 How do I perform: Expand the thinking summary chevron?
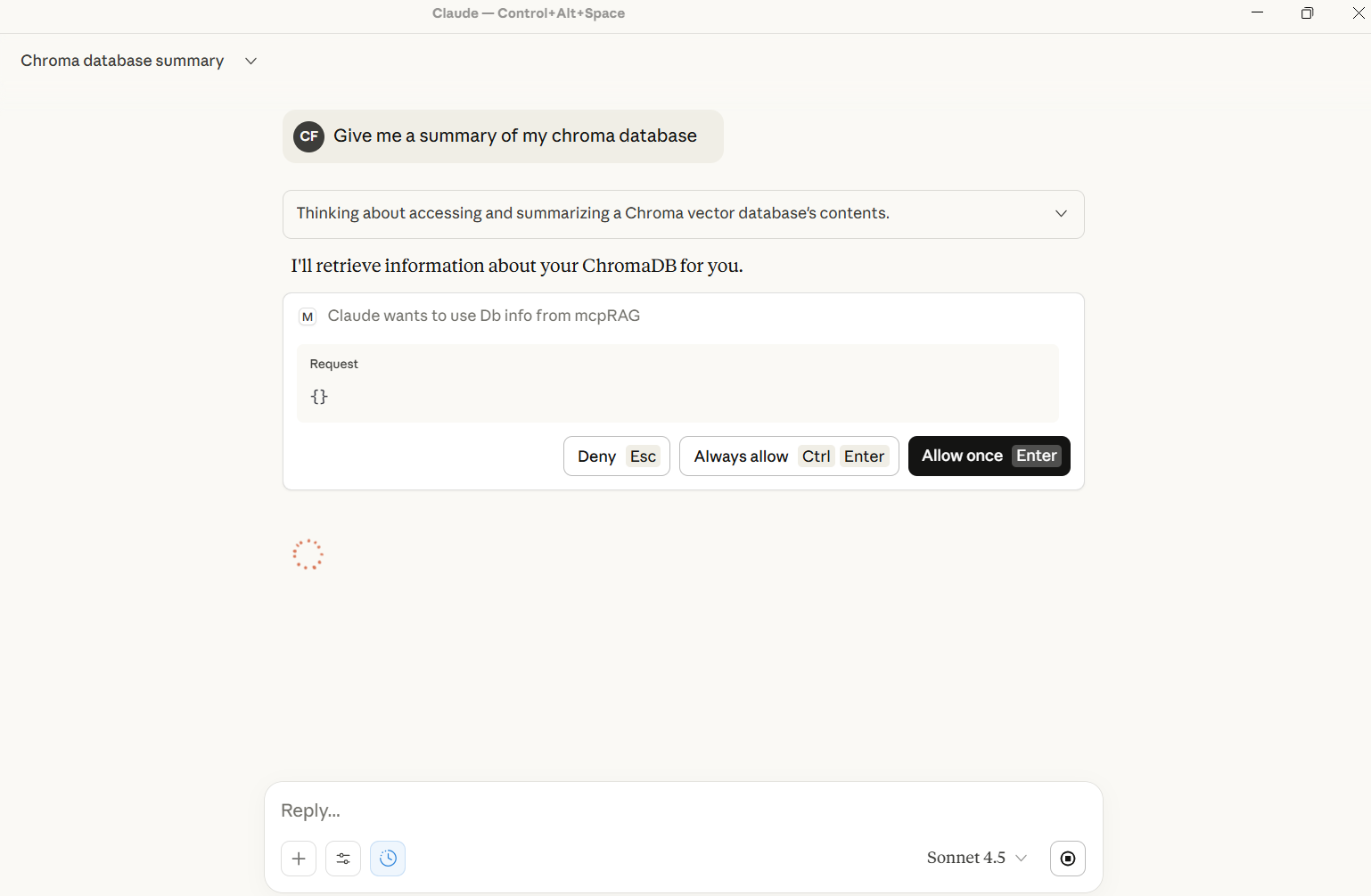click(1061, 213)
